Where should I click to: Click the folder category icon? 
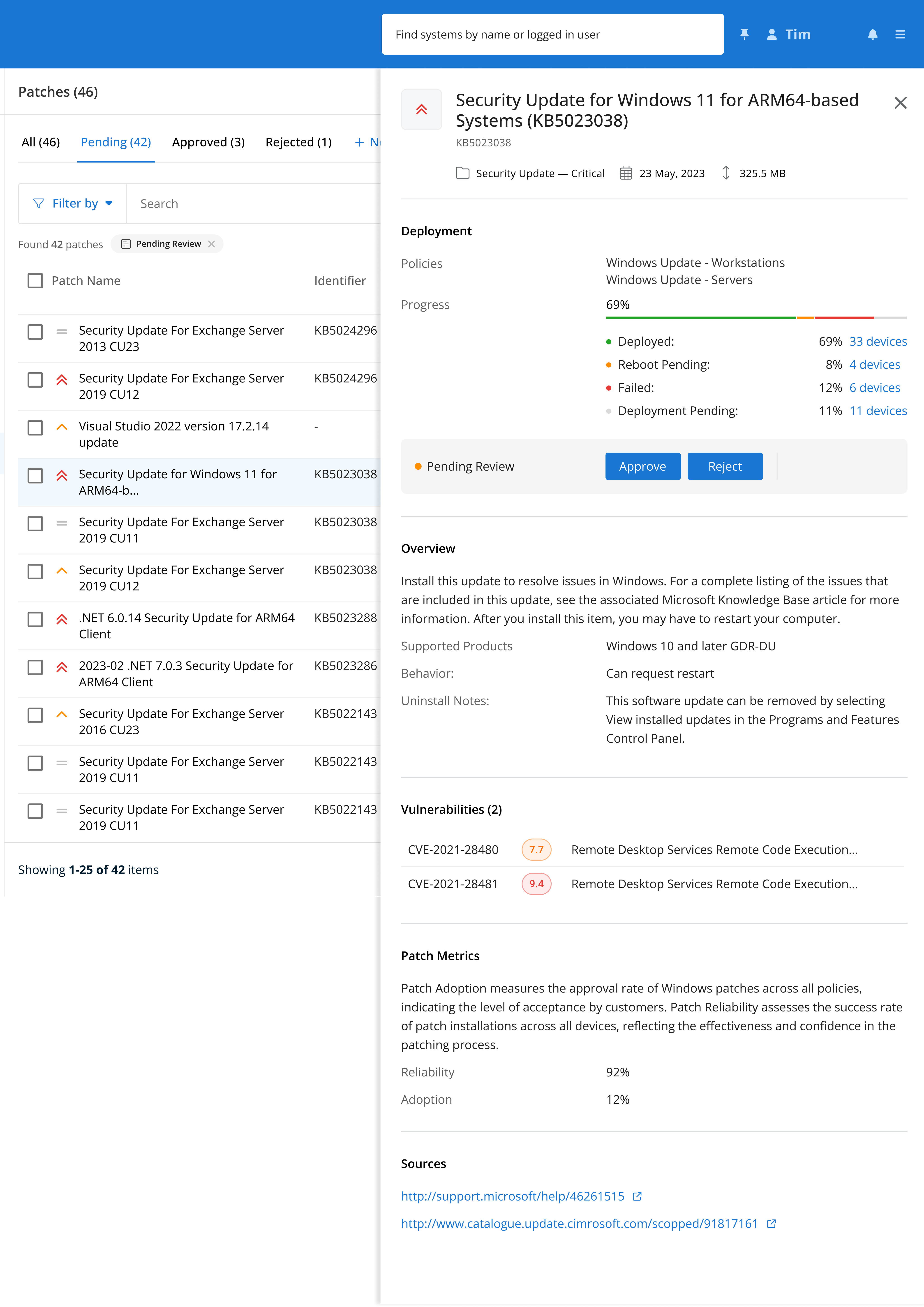point(462,173)
